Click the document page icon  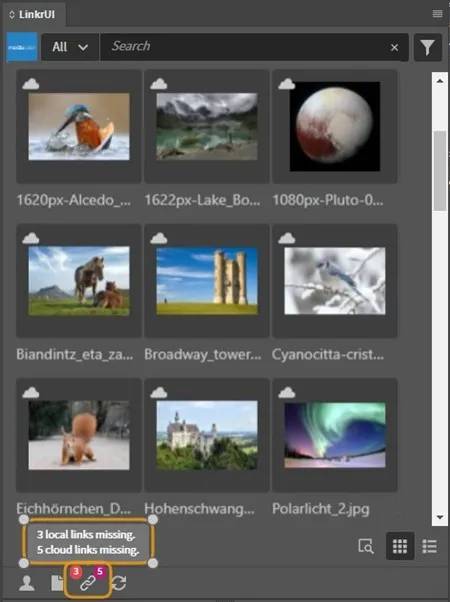point(58,583)
